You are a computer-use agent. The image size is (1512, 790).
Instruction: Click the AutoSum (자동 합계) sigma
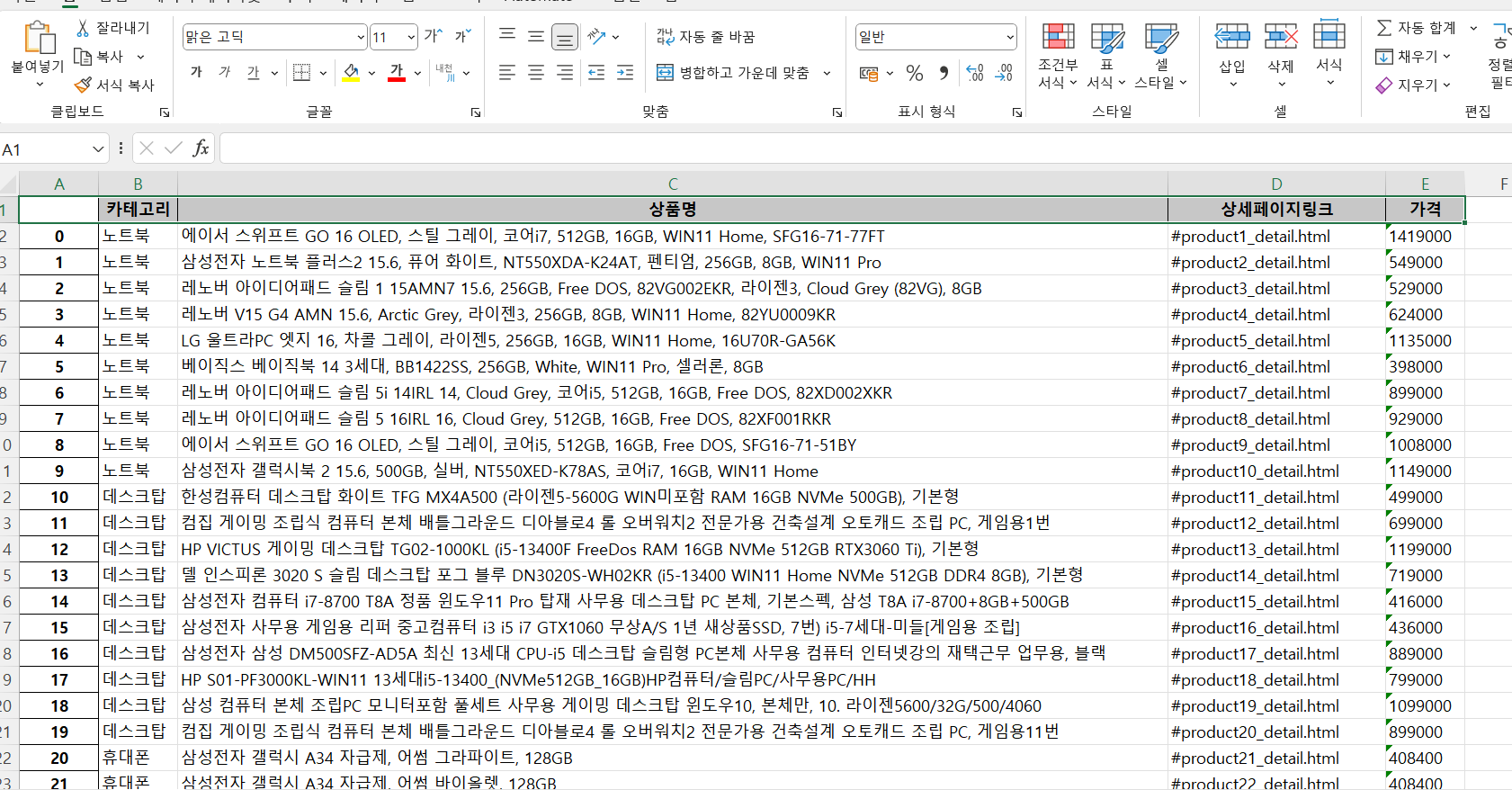1416,28
